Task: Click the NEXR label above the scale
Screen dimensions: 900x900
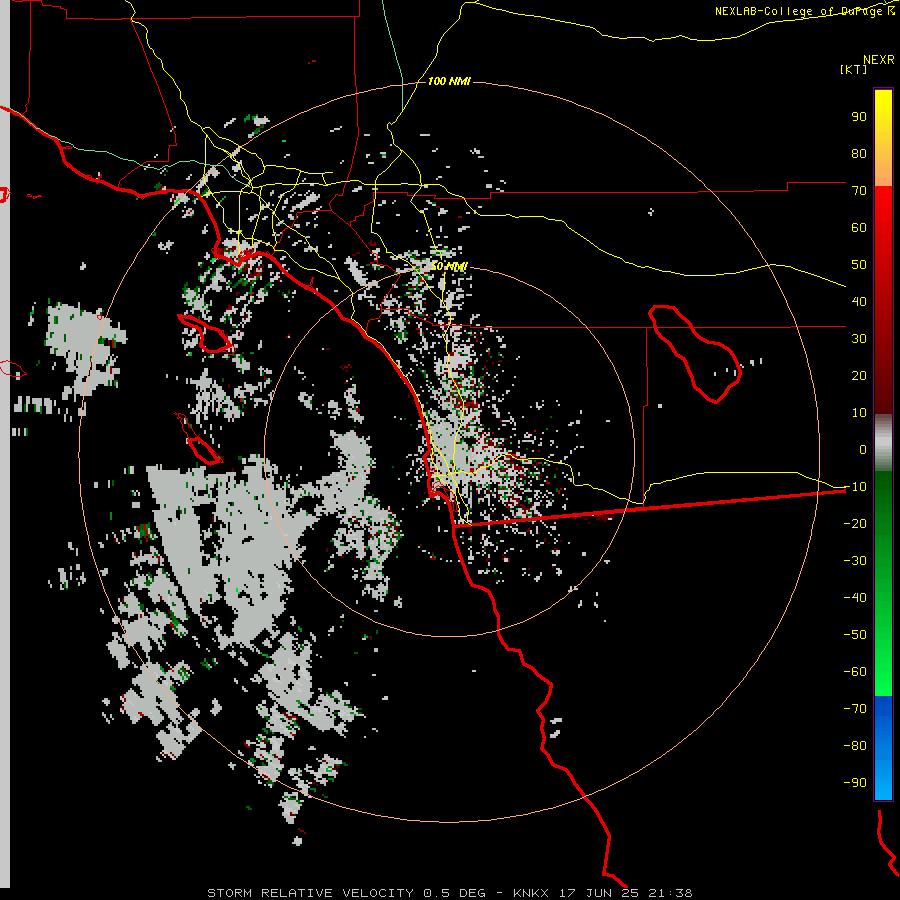Action: coord(879,60)
